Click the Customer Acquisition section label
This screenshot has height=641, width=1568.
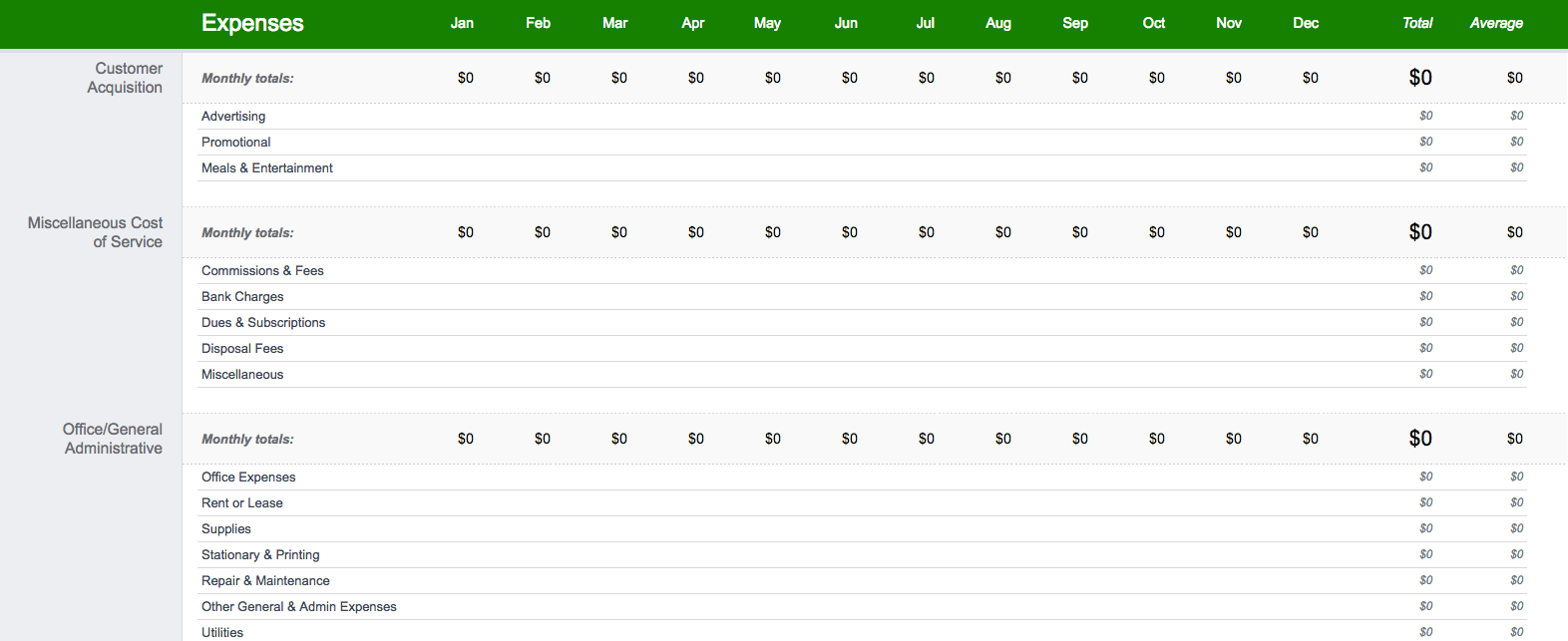coord(125,78)
